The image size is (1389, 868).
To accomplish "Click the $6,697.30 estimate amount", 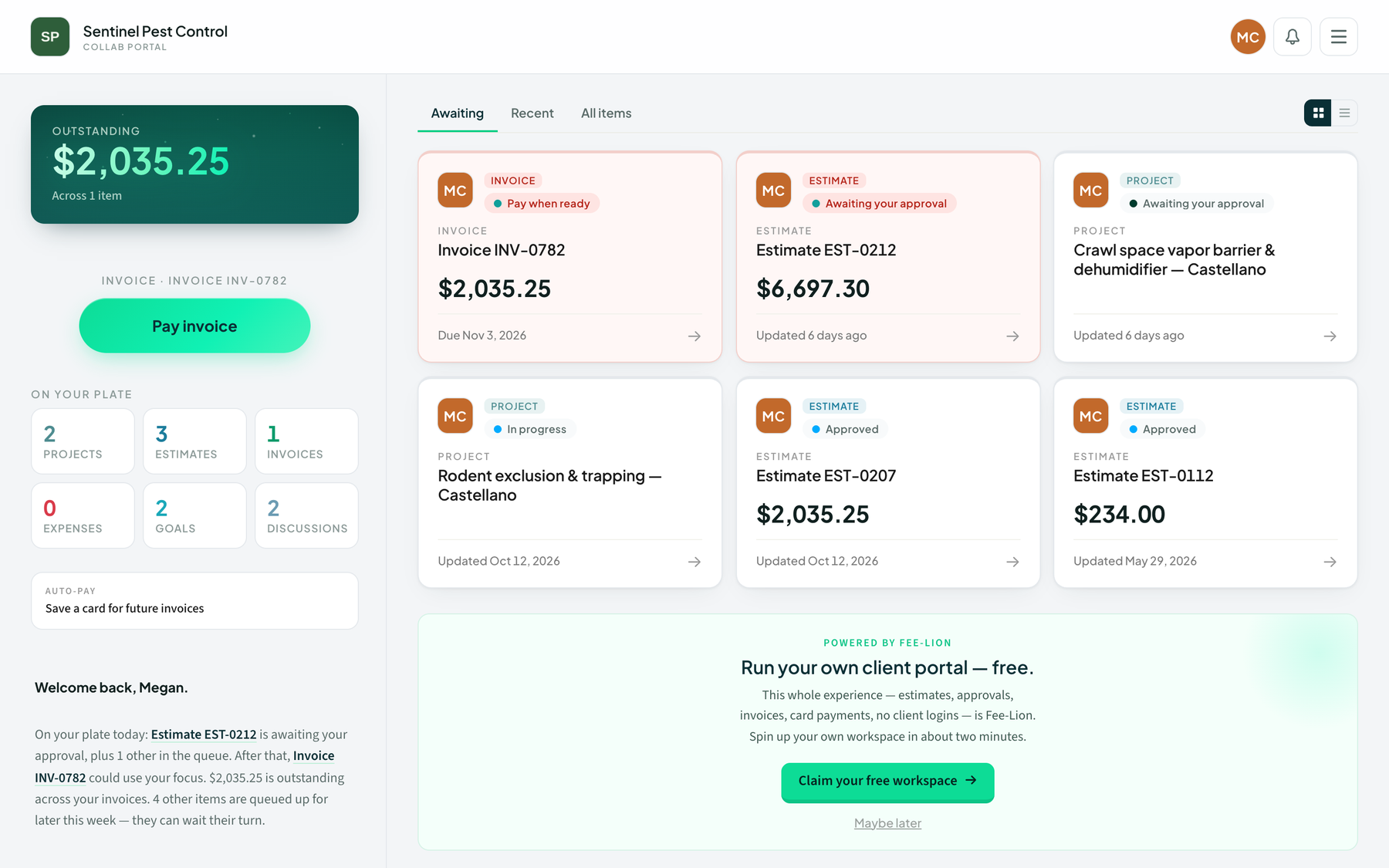I will (x=813, y=289).
